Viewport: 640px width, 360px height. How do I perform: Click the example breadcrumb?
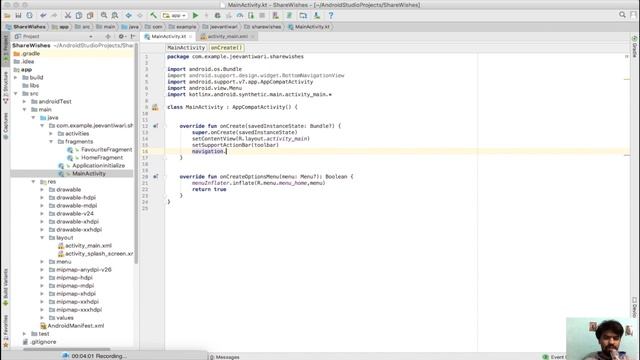182,27
